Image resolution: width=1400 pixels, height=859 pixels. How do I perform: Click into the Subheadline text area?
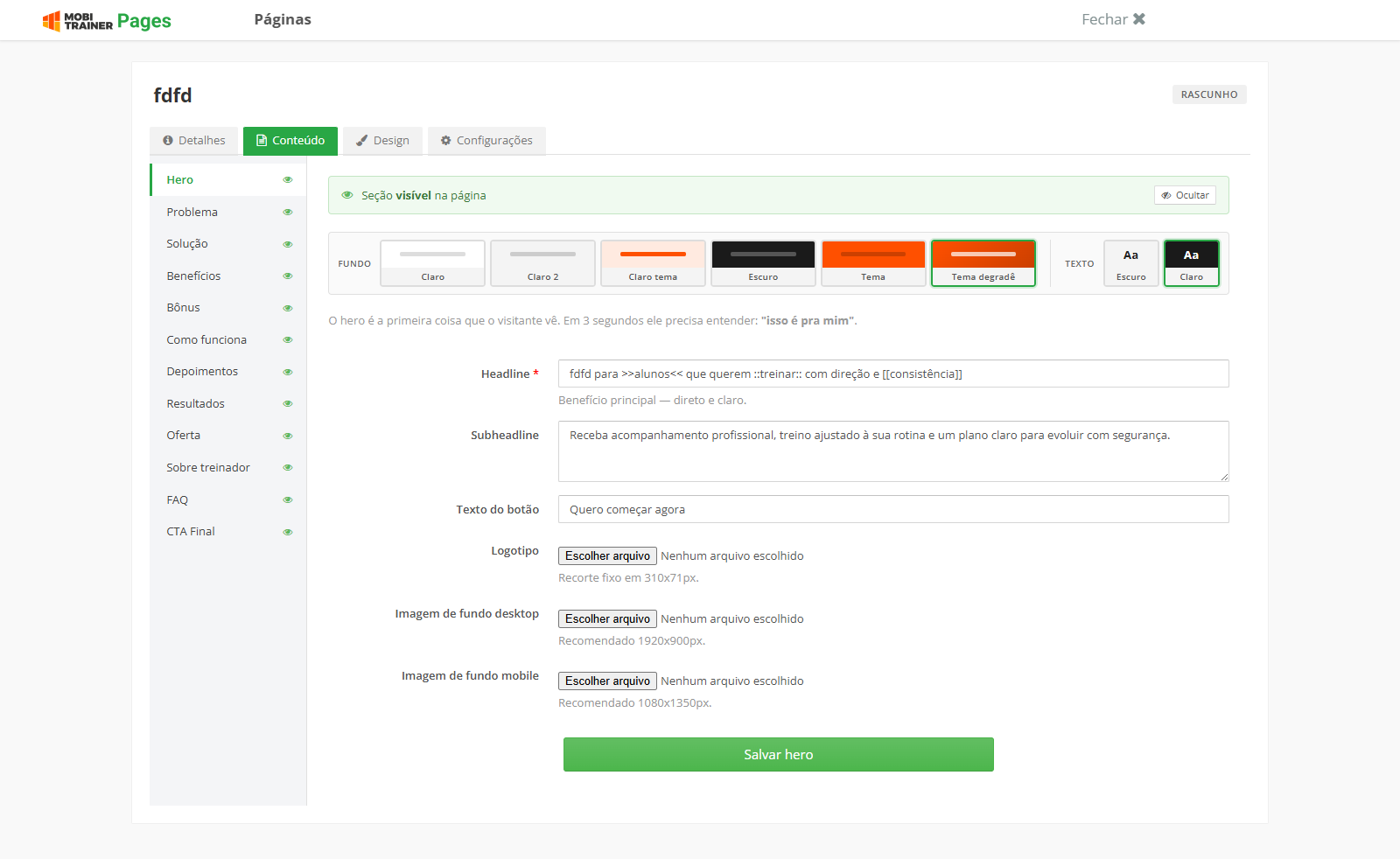(893, 451)
